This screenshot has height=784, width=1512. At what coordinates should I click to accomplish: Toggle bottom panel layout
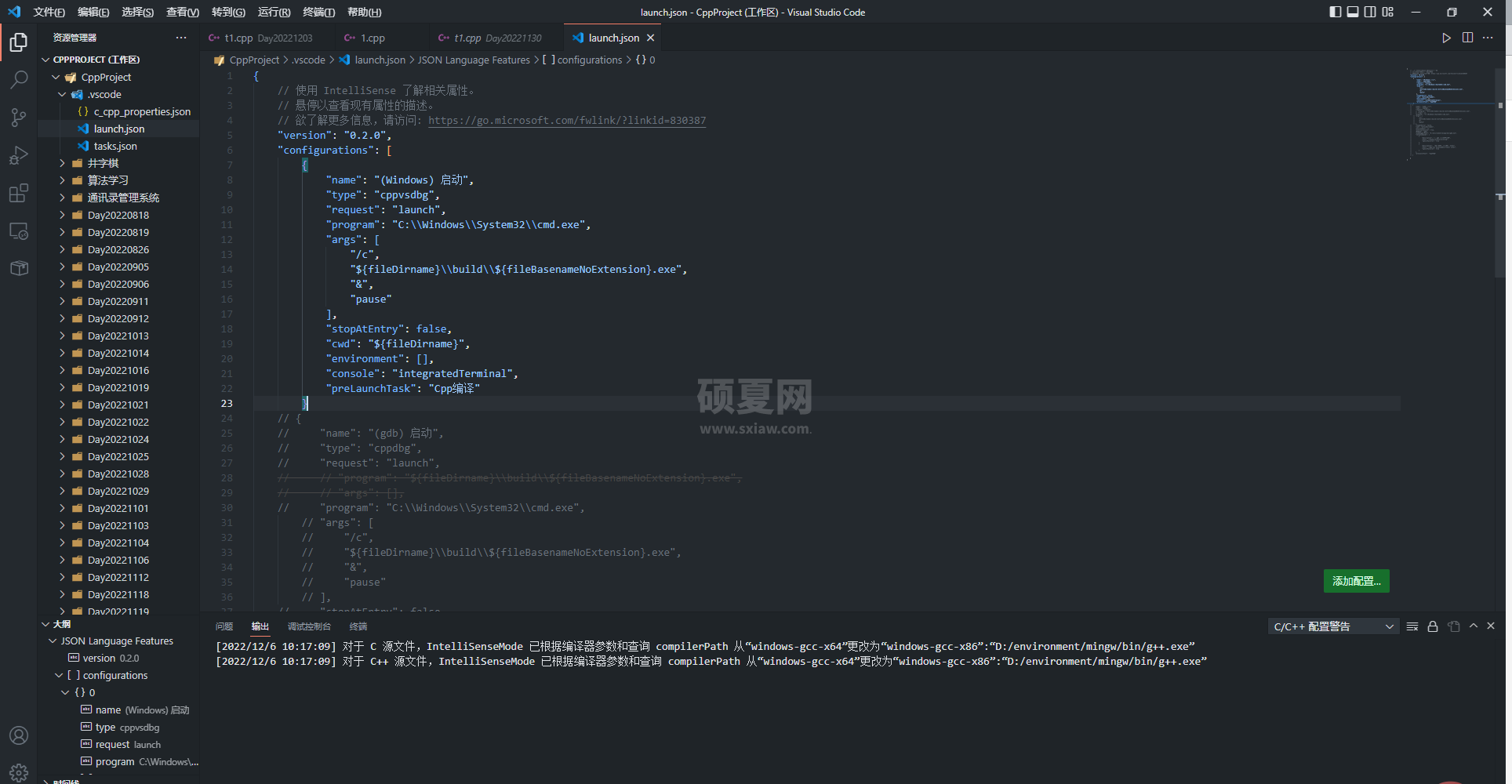[x=1353, y=12]
